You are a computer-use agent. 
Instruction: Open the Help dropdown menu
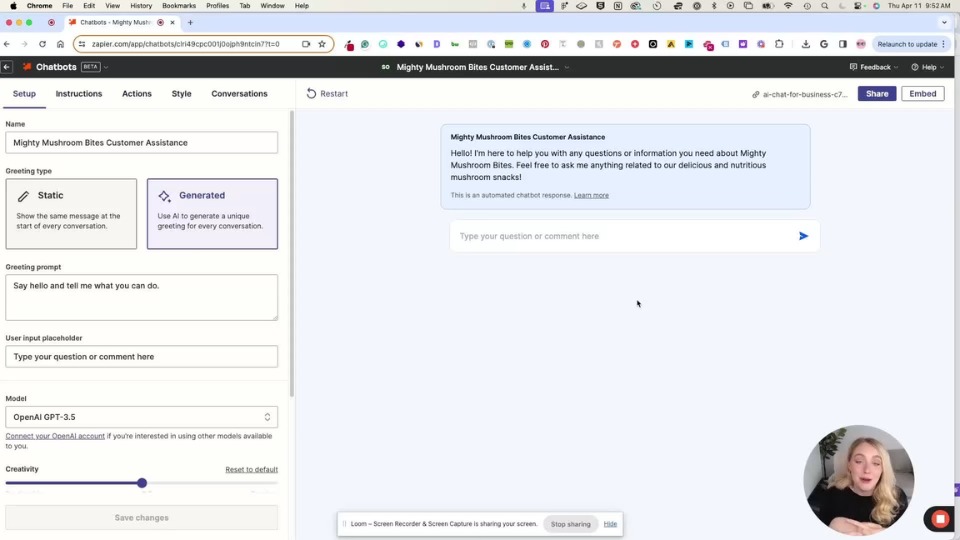pyautogui.click(x=928, y=67)
